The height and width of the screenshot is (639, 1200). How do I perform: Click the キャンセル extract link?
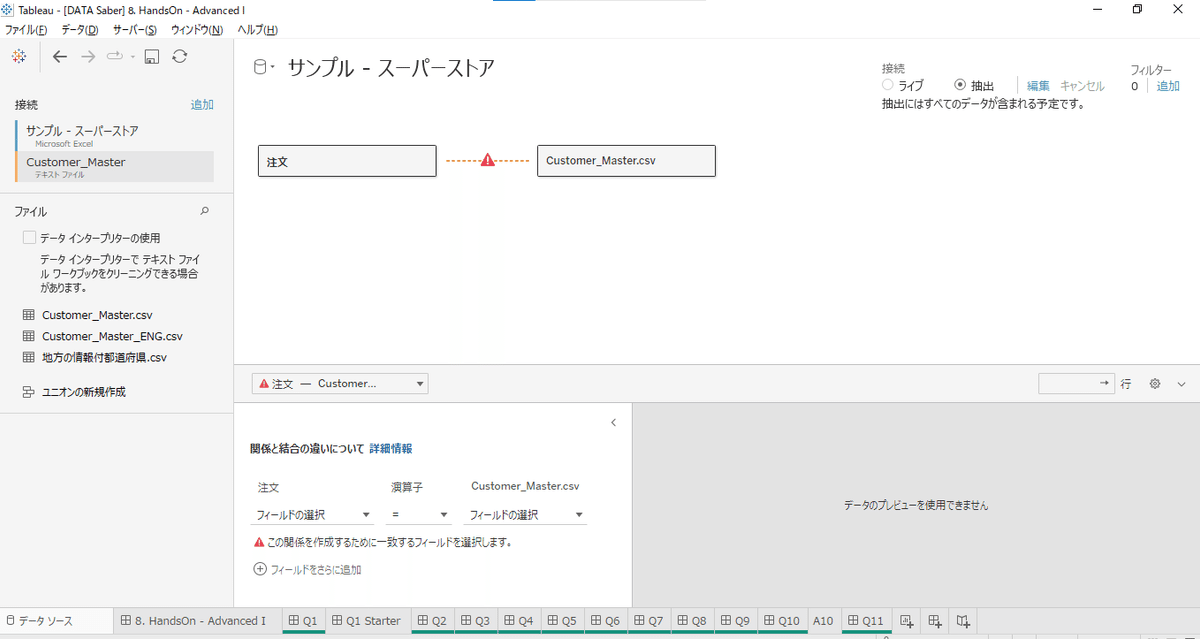click(1083, 86)
